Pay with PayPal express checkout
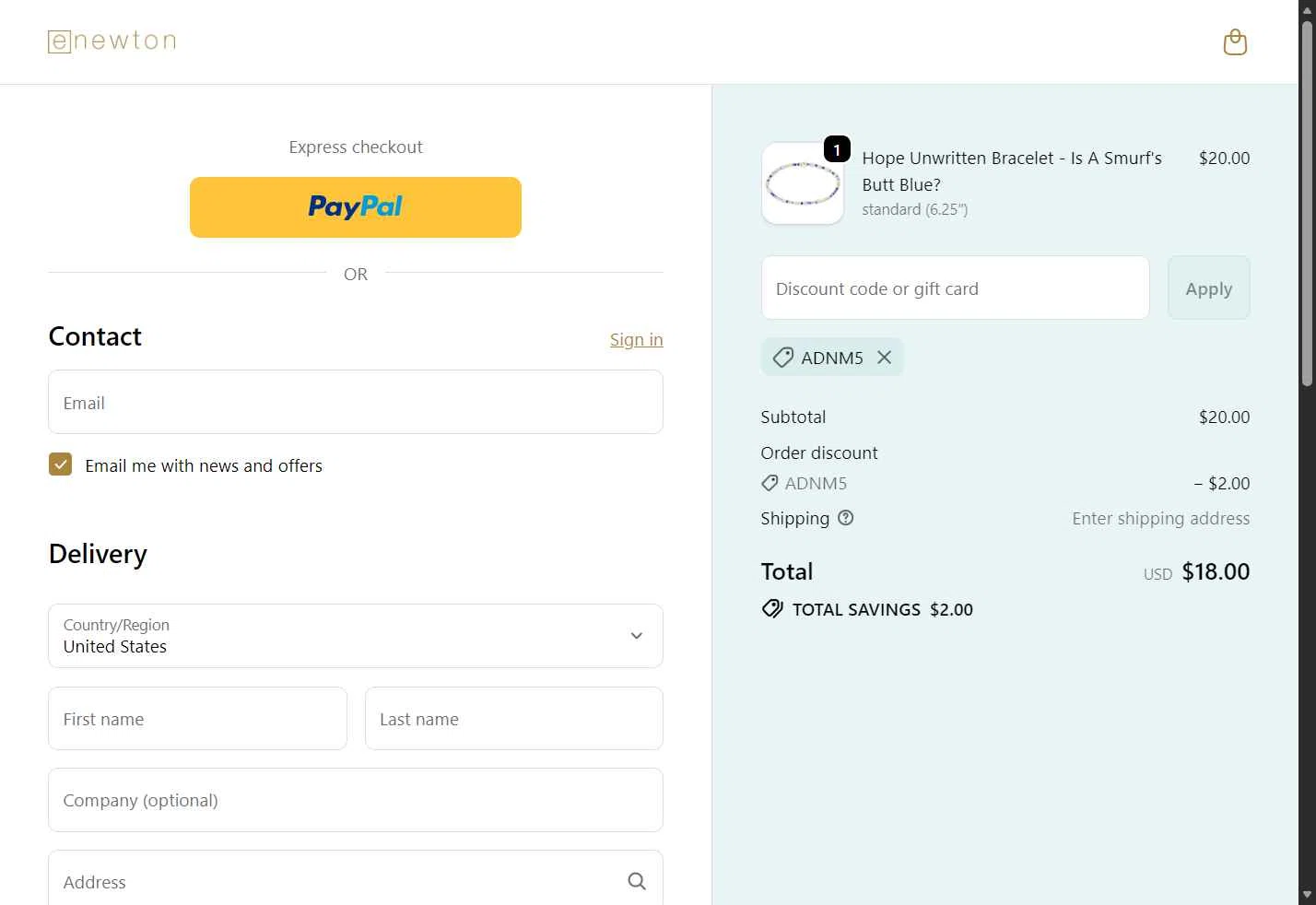Screen dimensions: 1316x905 coord(356,207)
